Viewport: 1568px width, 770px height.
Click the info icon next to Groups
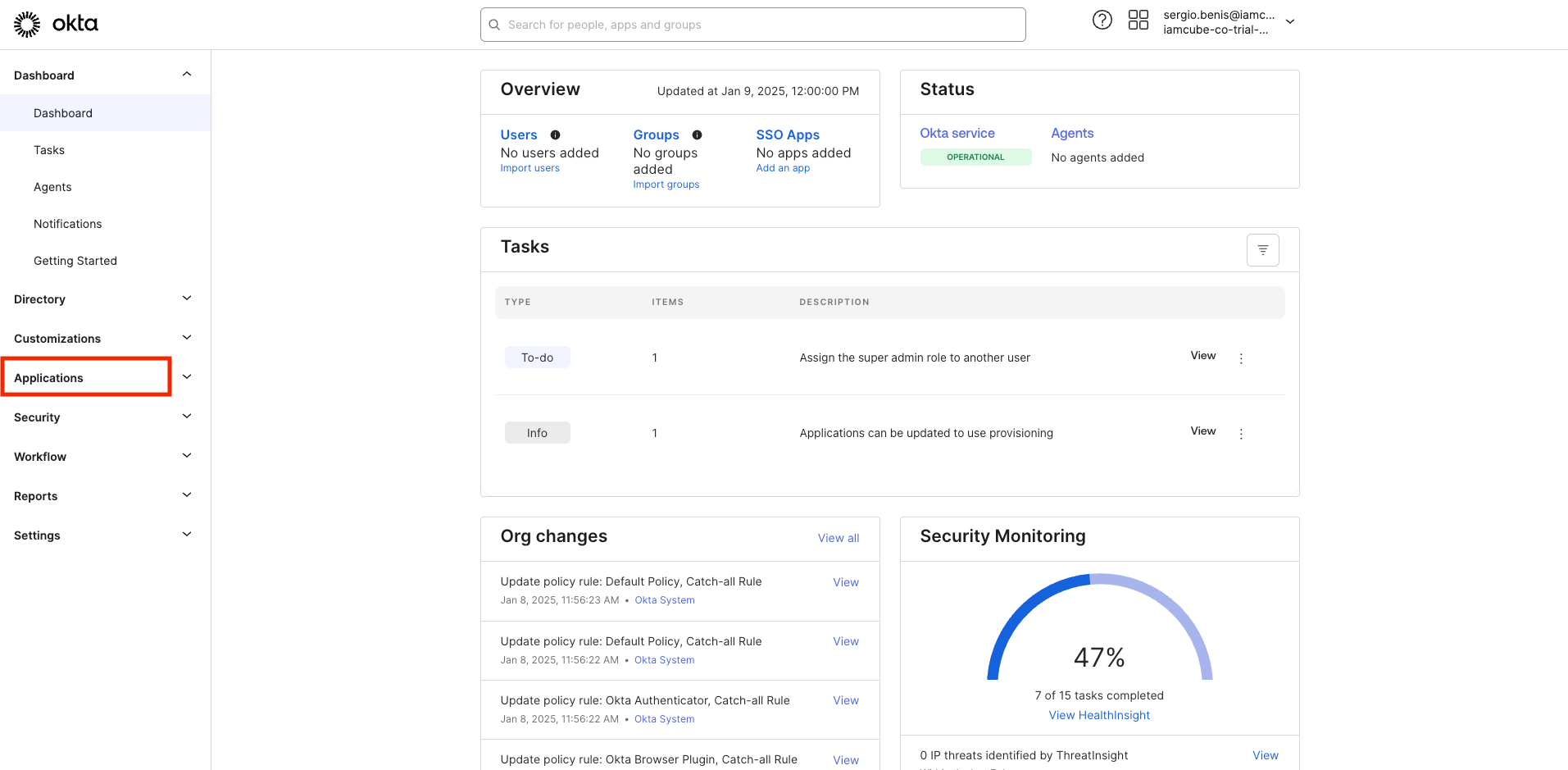point(697,135)
